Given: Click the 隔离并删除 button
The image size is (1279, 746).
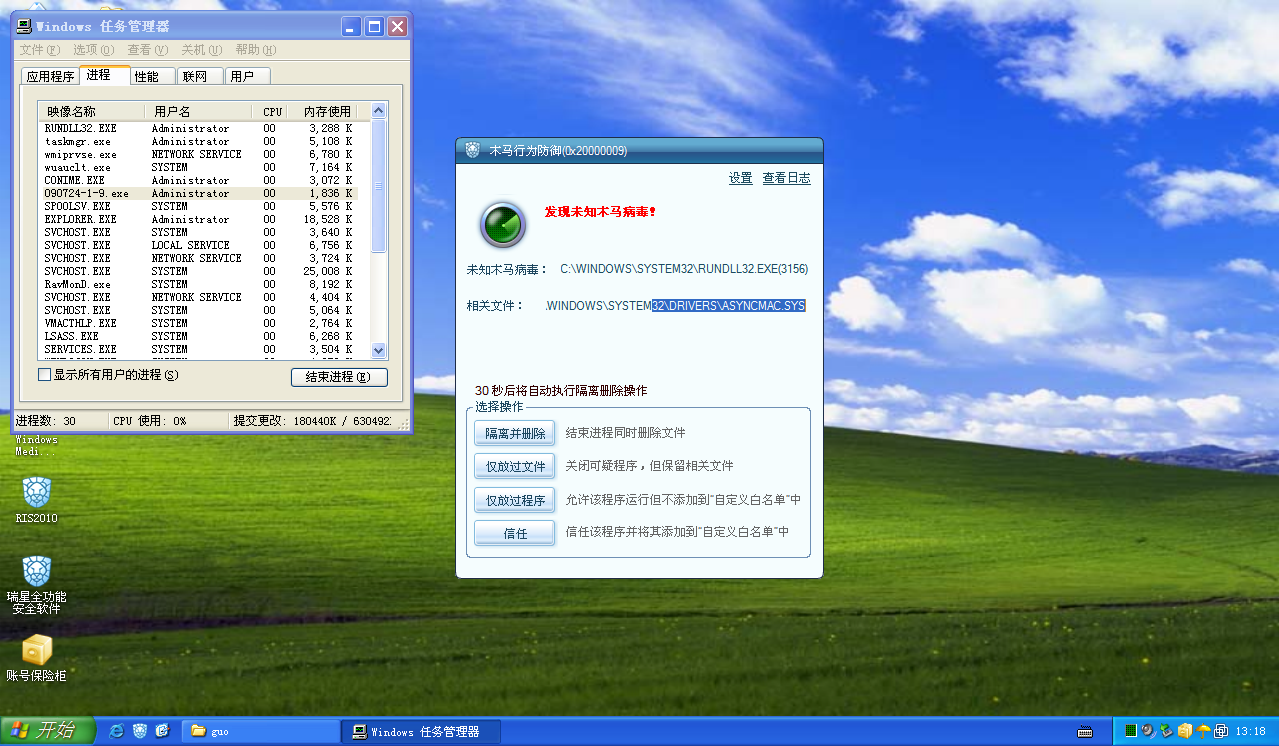Looking at the screenshot, I should click(x=515, y=433).
